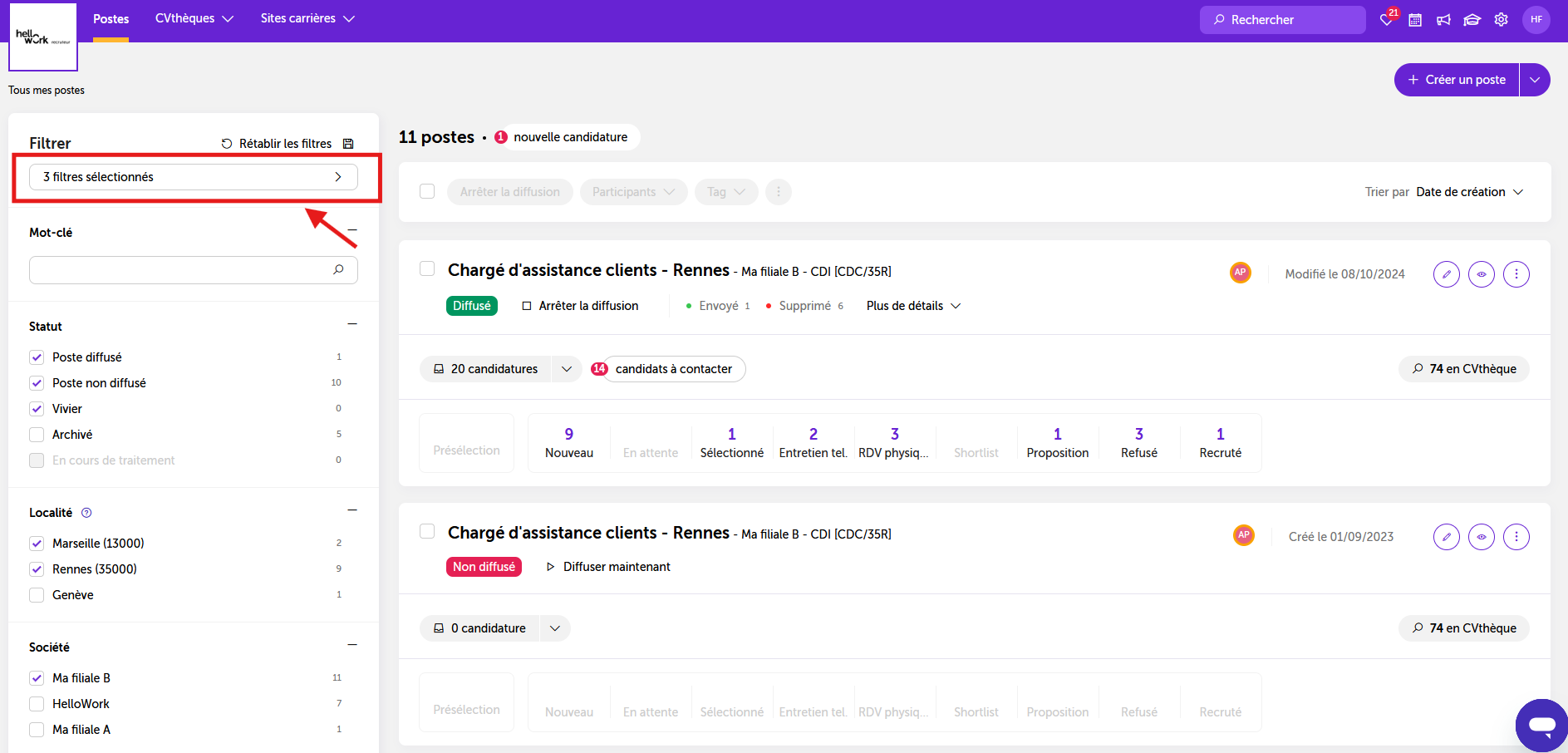Preview the second post with eye icon
This screenshot has width=1568, height=753.
[x=1482, y=537]
